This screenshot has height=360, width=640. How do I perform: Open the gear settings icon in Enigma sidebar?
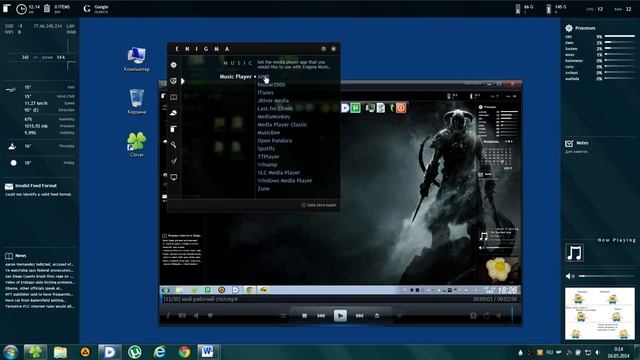(x=173, y=65)
